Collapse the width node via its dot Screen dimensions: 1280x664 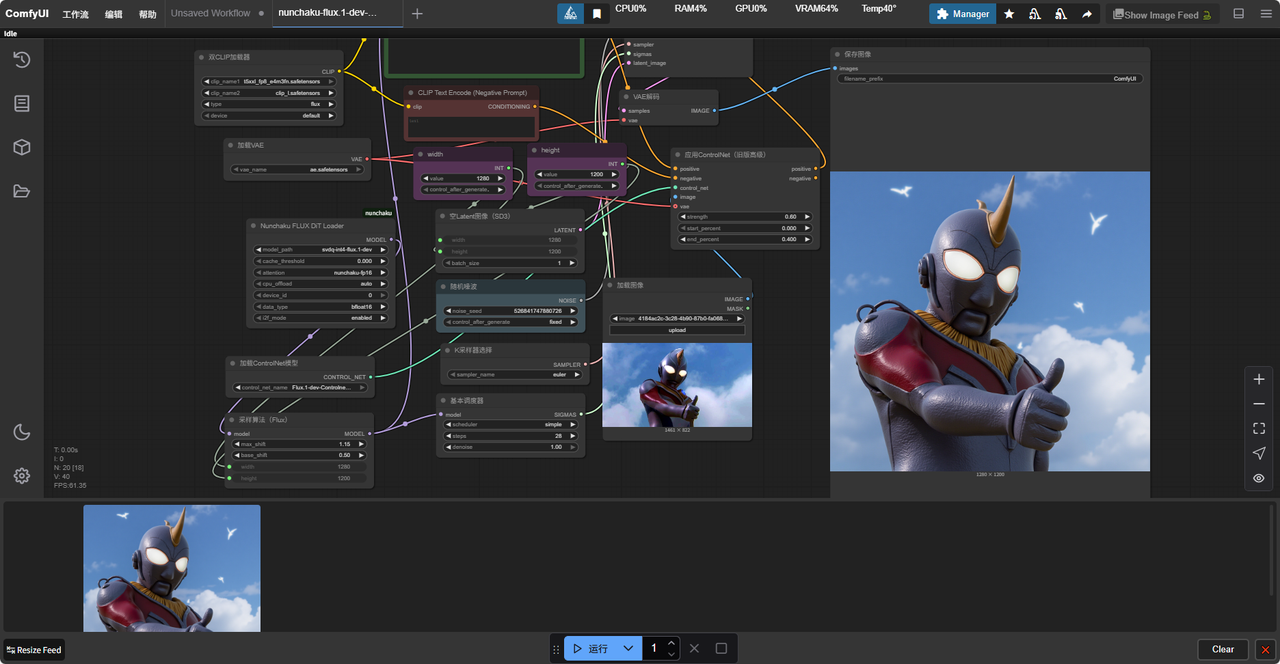click(x=421, y=154)
